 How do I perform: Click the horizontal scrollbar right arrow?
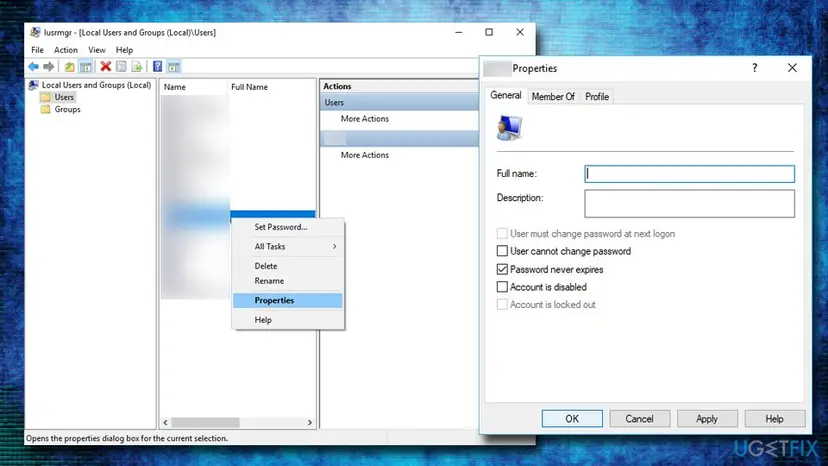[309, 423]
